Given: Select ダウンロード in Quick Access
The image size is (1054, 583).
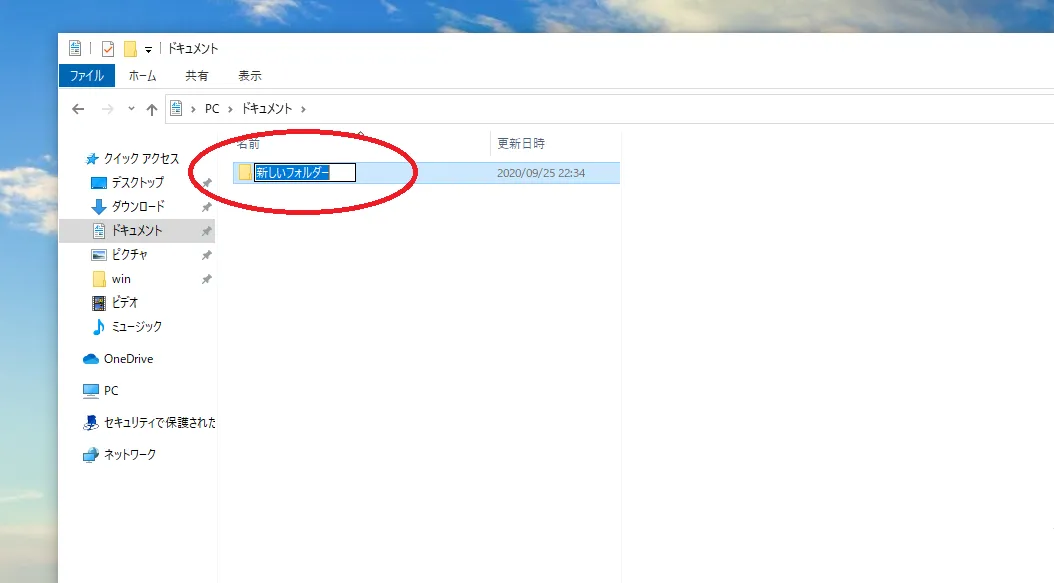Looking at the screenshot, I should click(138, 206).
